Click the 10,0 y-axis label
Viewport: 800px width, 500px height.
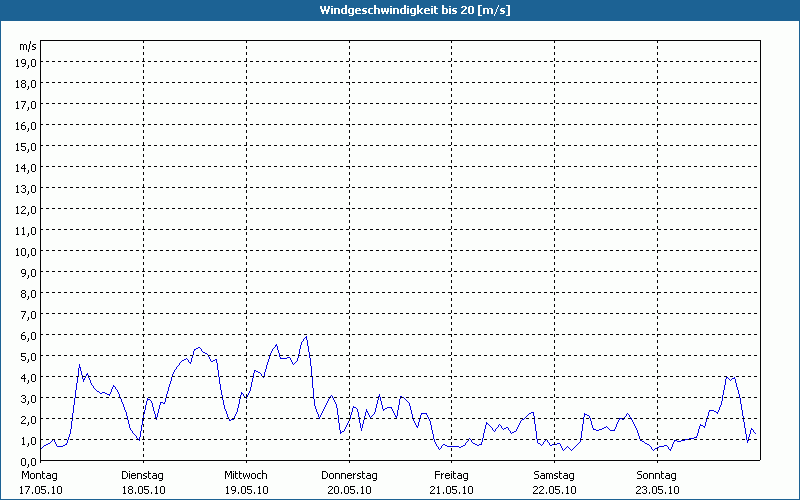click(26, 252)
